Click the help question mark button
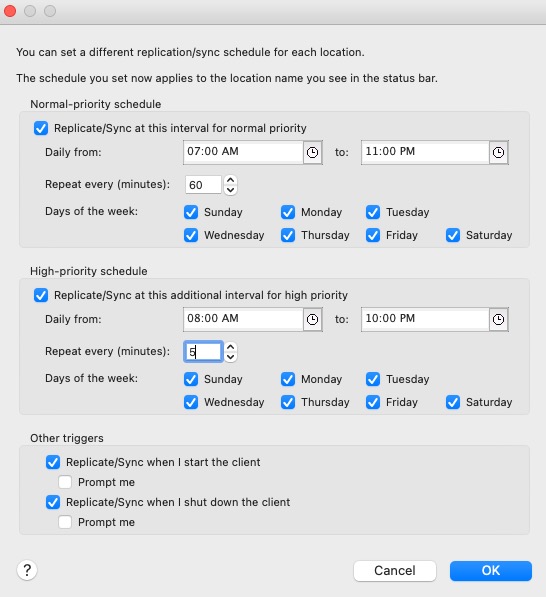The width and height of the screenshot is (546, 597). pos(27,570)
